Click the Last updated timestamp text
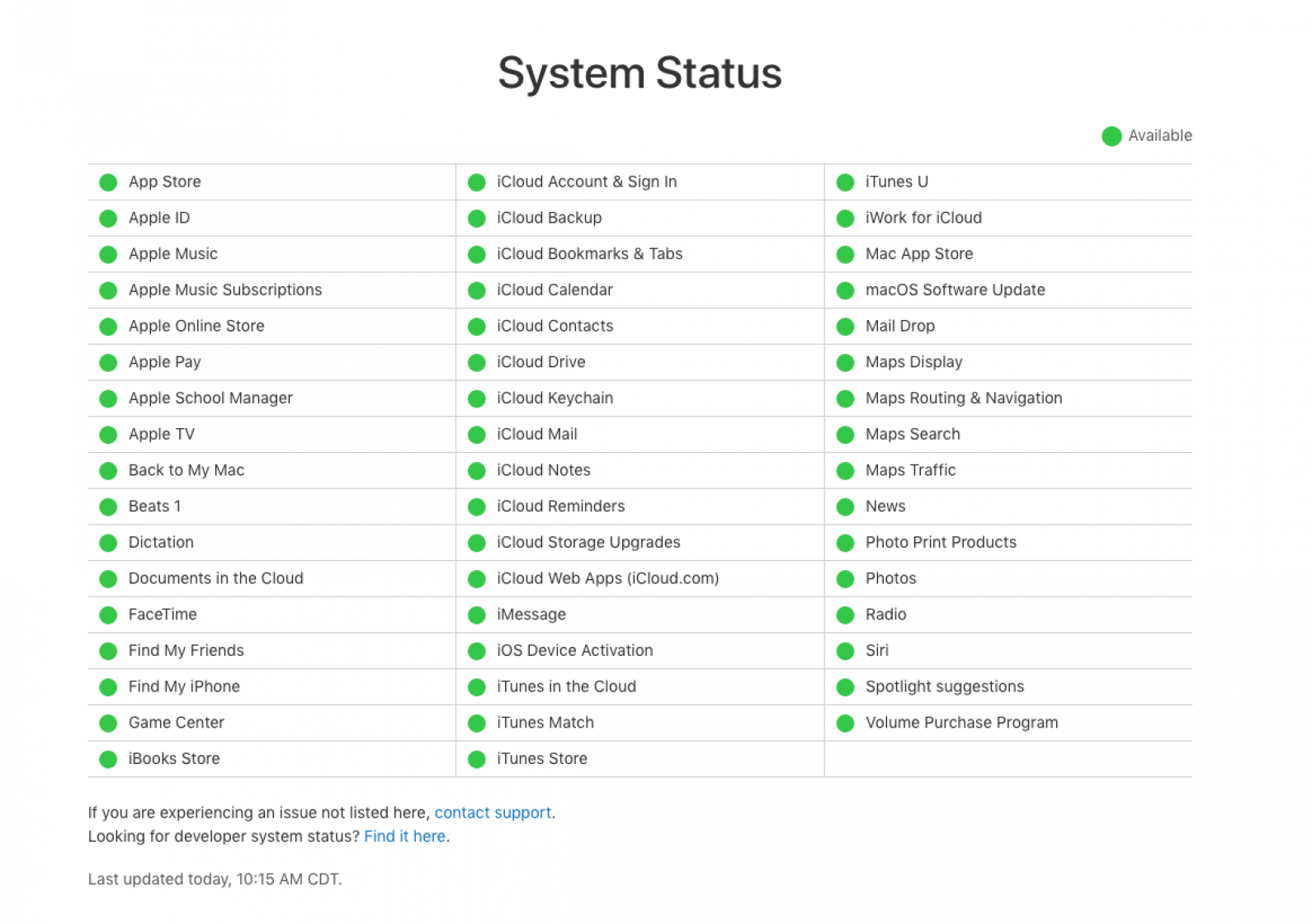Viewport: 1312px width, 924px height. click(x=215, y=879)
